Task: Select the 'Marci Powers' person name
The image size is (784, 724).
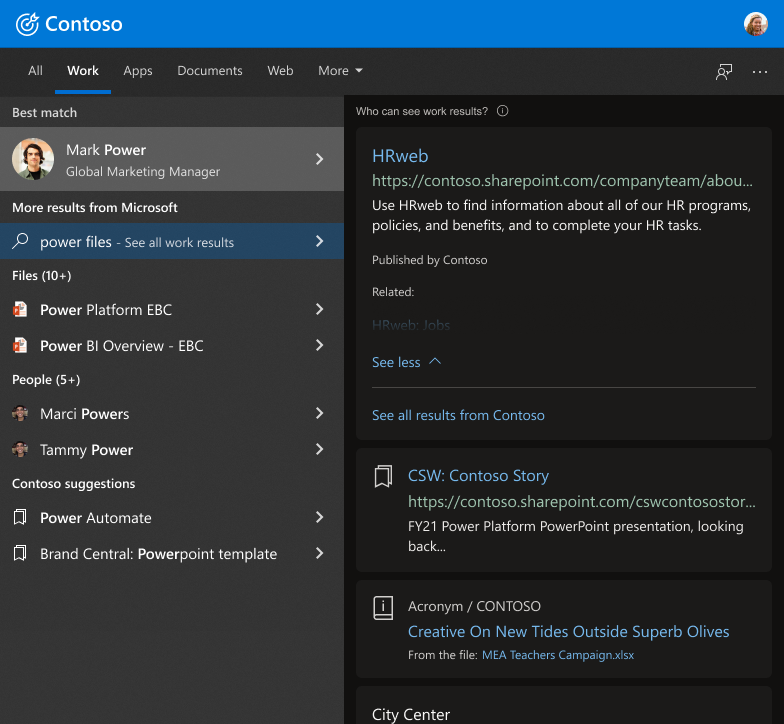Action: click(84, 414)
